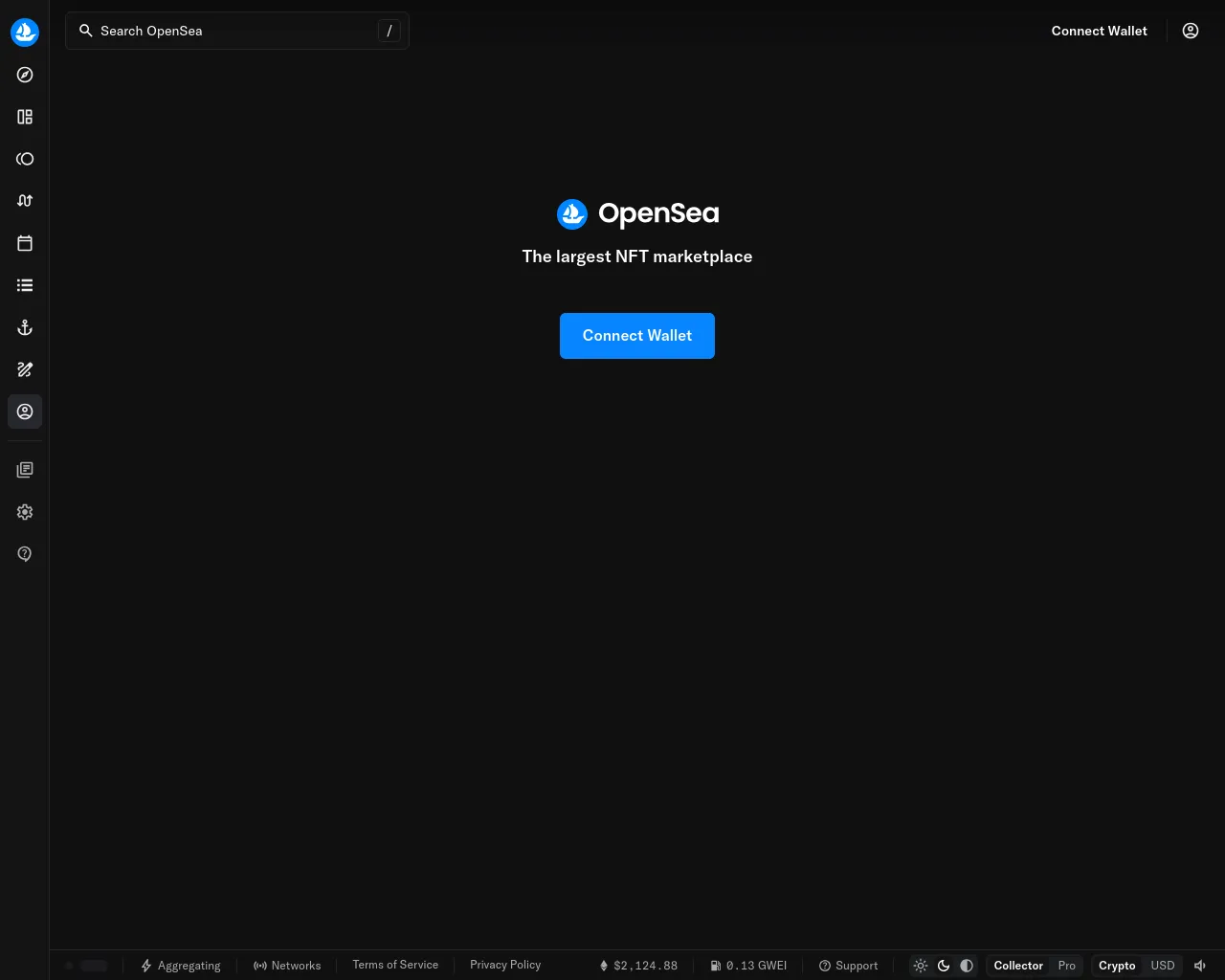Image resolution: width=1225 pixels, height=980 pixels.
Task: Select Crypto currency display
Action: coord(1117,966)
